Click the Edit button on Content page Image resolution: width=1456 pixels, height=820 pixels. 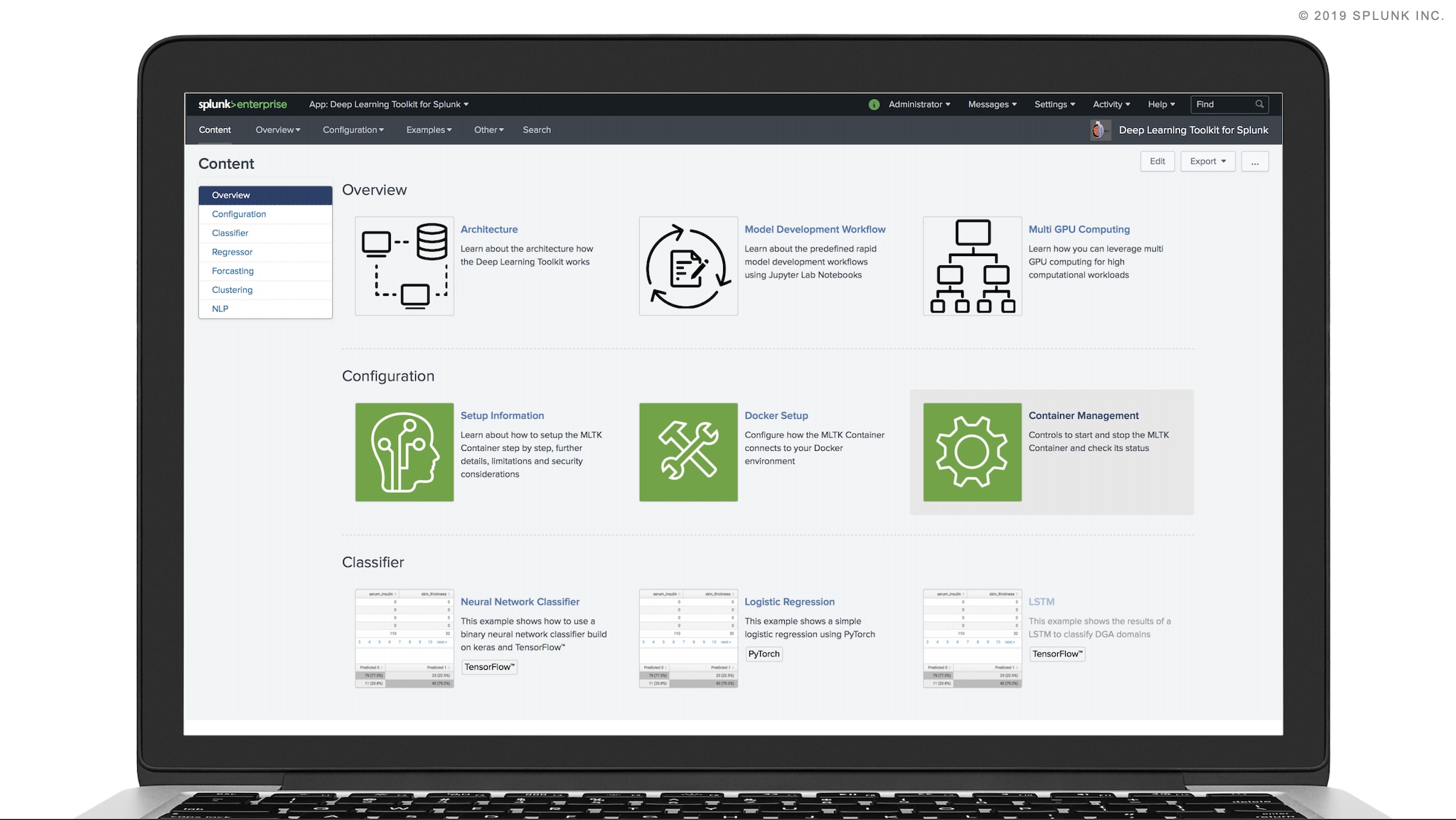click(1157, 161)
